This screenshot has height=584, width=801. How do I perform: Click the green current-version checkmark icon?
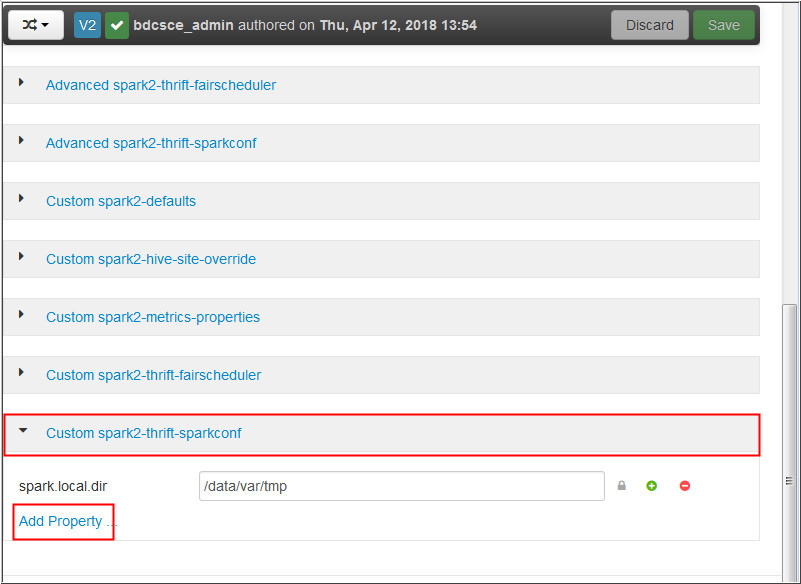116,24
